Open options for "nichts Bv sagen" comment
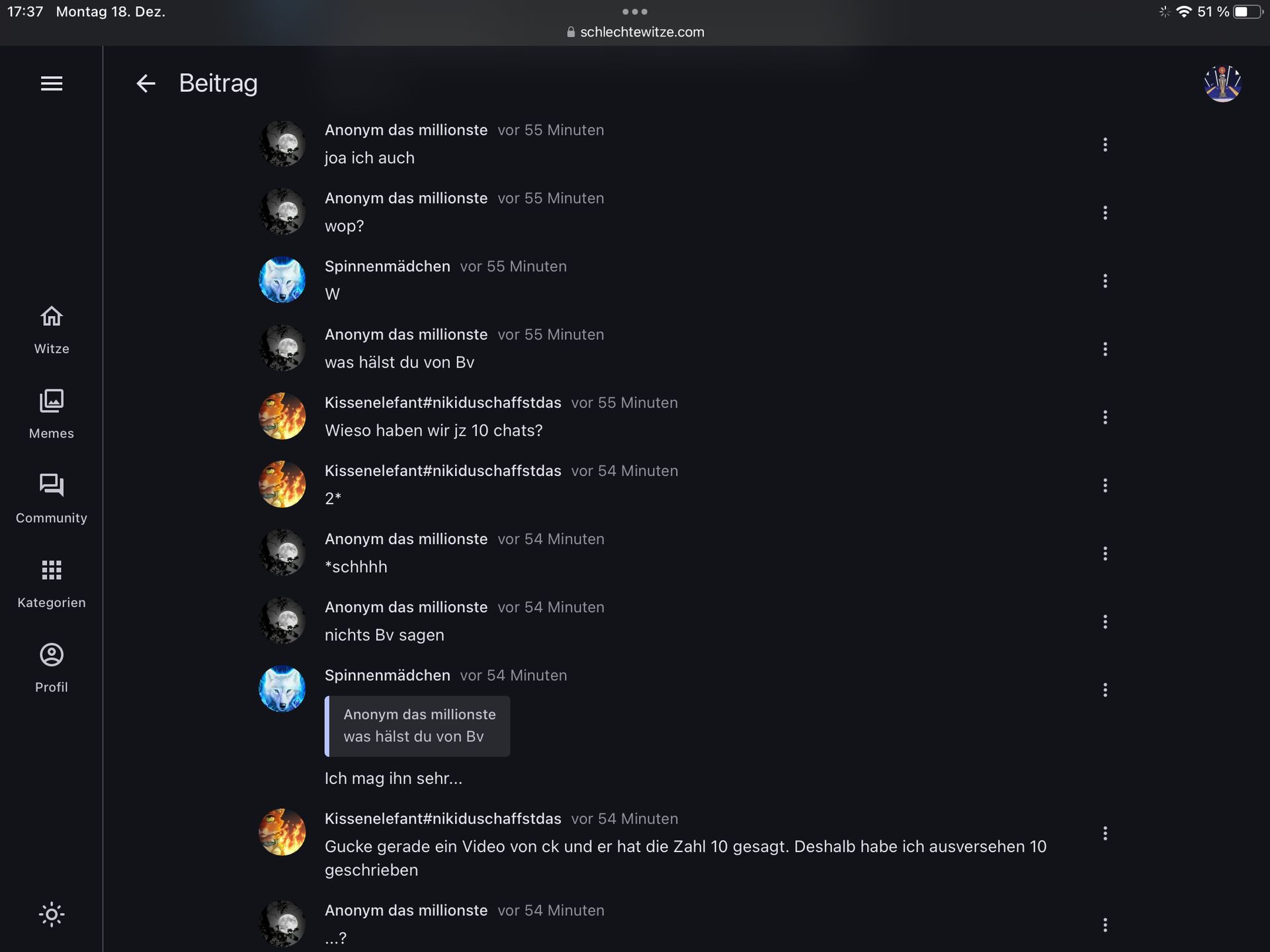1270x952 pixels. click(1105, 621)
